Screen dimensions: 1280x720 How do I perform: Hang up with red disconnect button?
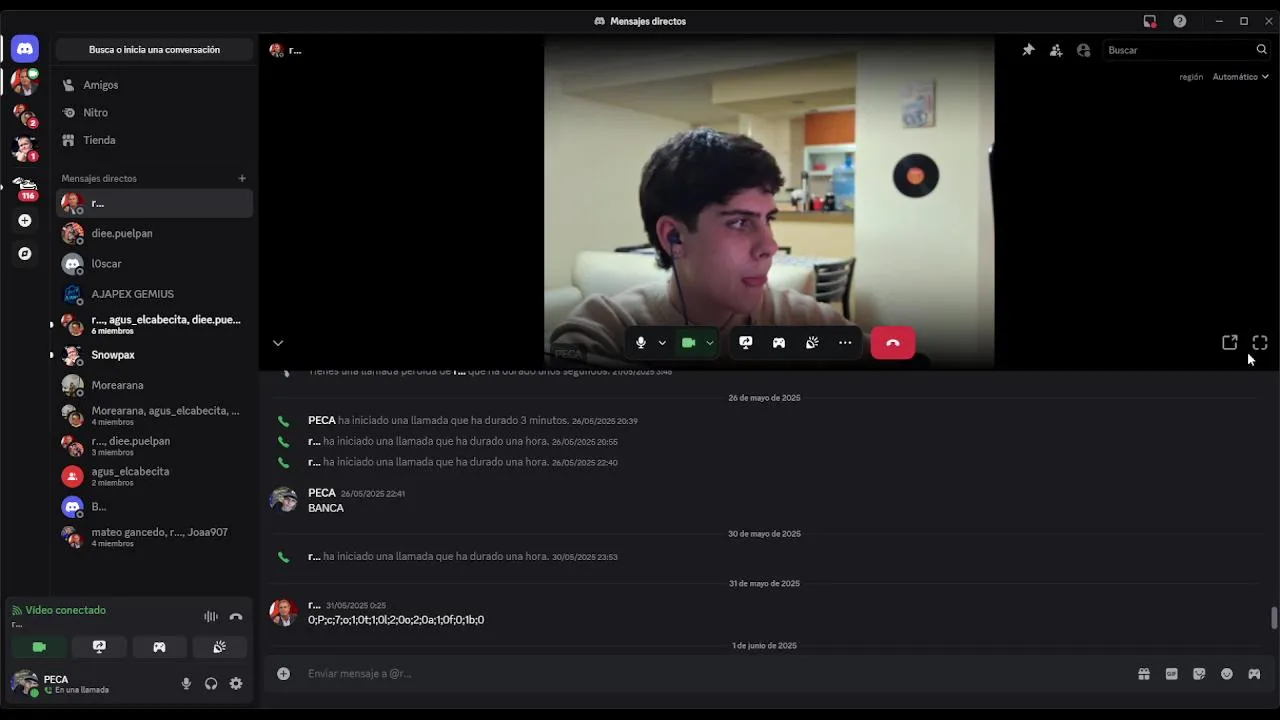(893, 343)
